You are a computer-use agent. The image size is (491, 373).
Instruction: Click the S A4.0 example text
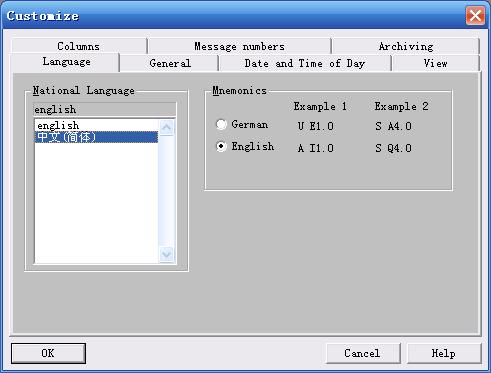click(393, 126)
